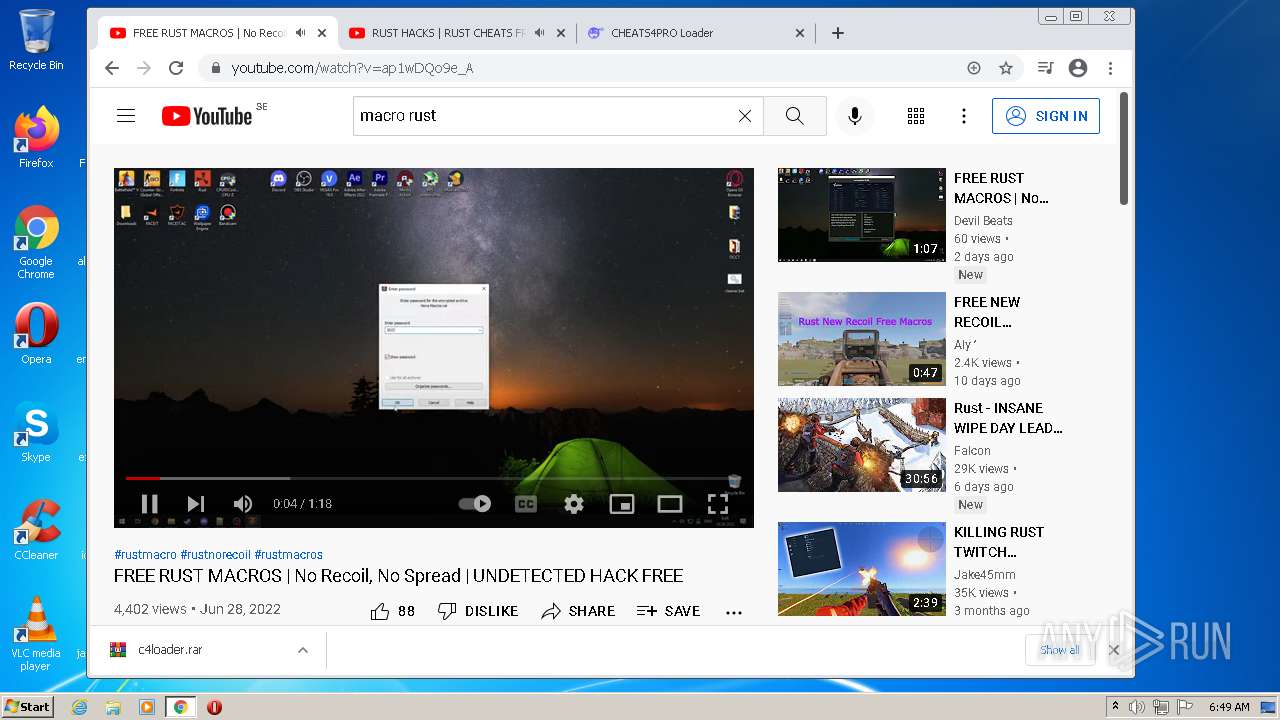Turn on closed captions

coord(526,504)
